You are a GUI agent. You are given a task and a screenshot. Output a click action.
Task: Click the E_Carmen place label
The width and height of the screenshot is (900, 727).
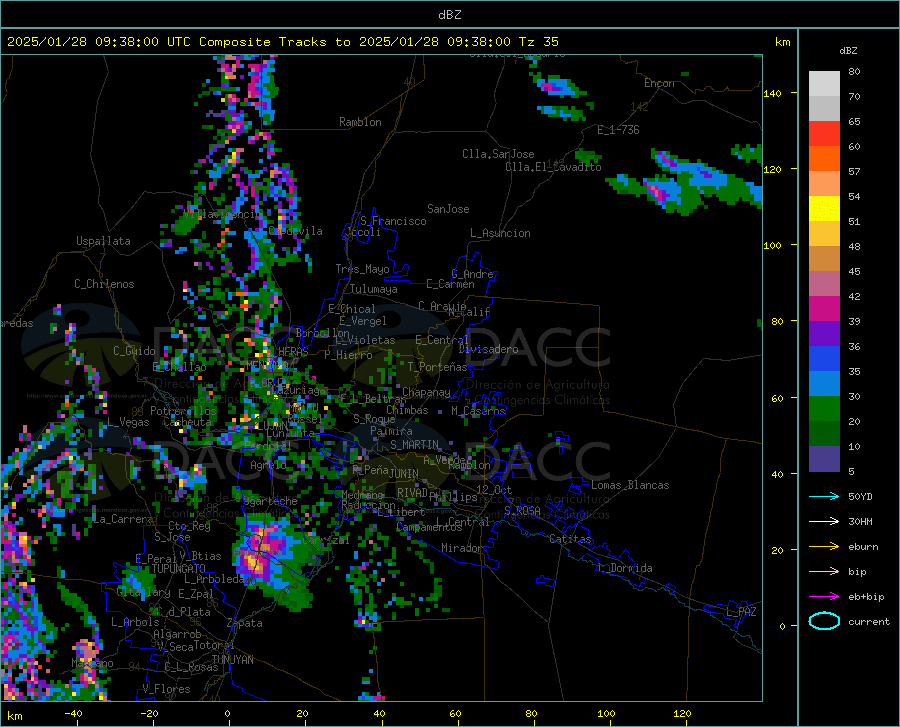(x=450, y=284)
